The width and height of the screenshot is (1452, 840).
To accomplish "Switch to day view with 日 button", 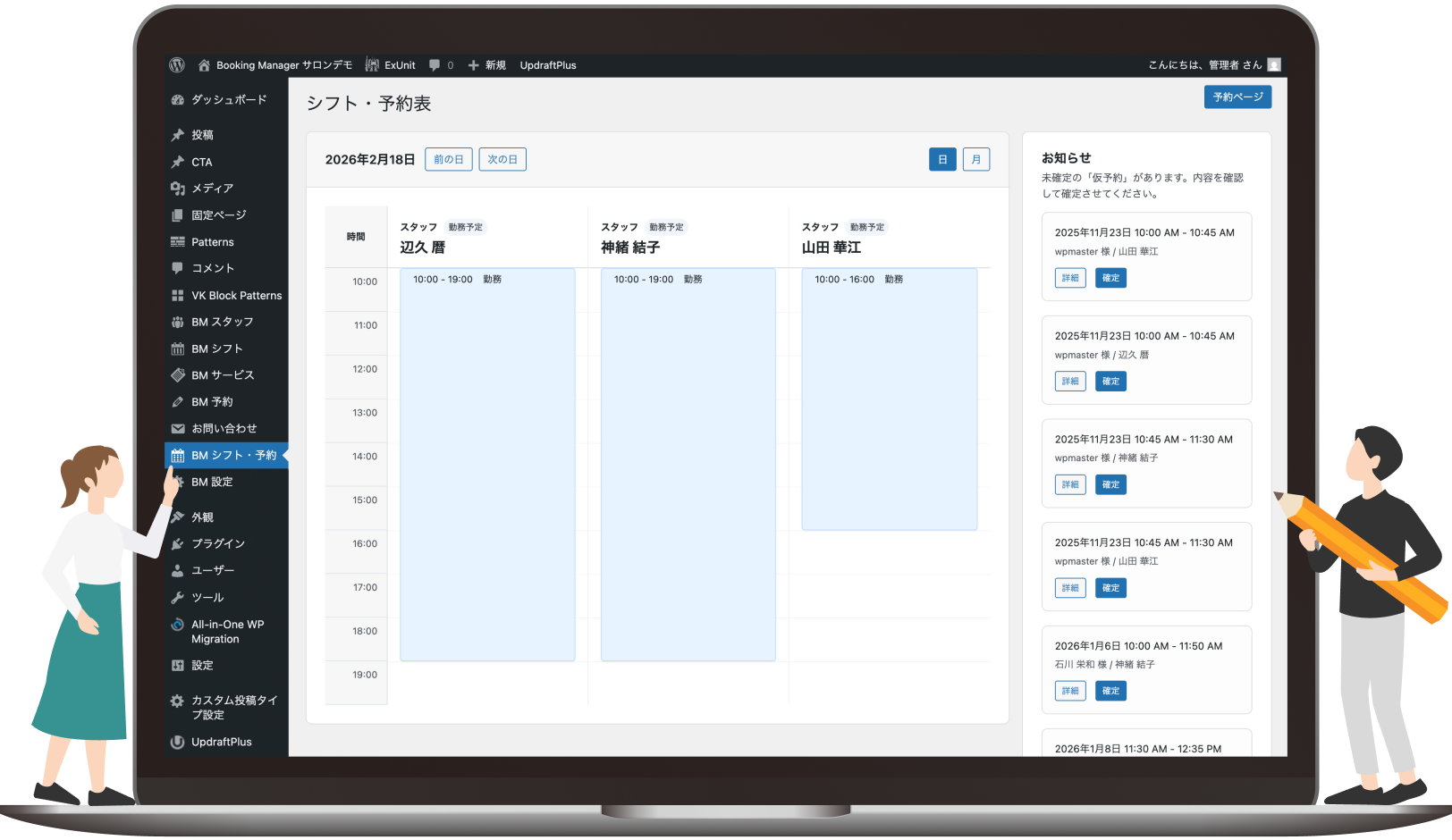I will click(x=942, y=159).
